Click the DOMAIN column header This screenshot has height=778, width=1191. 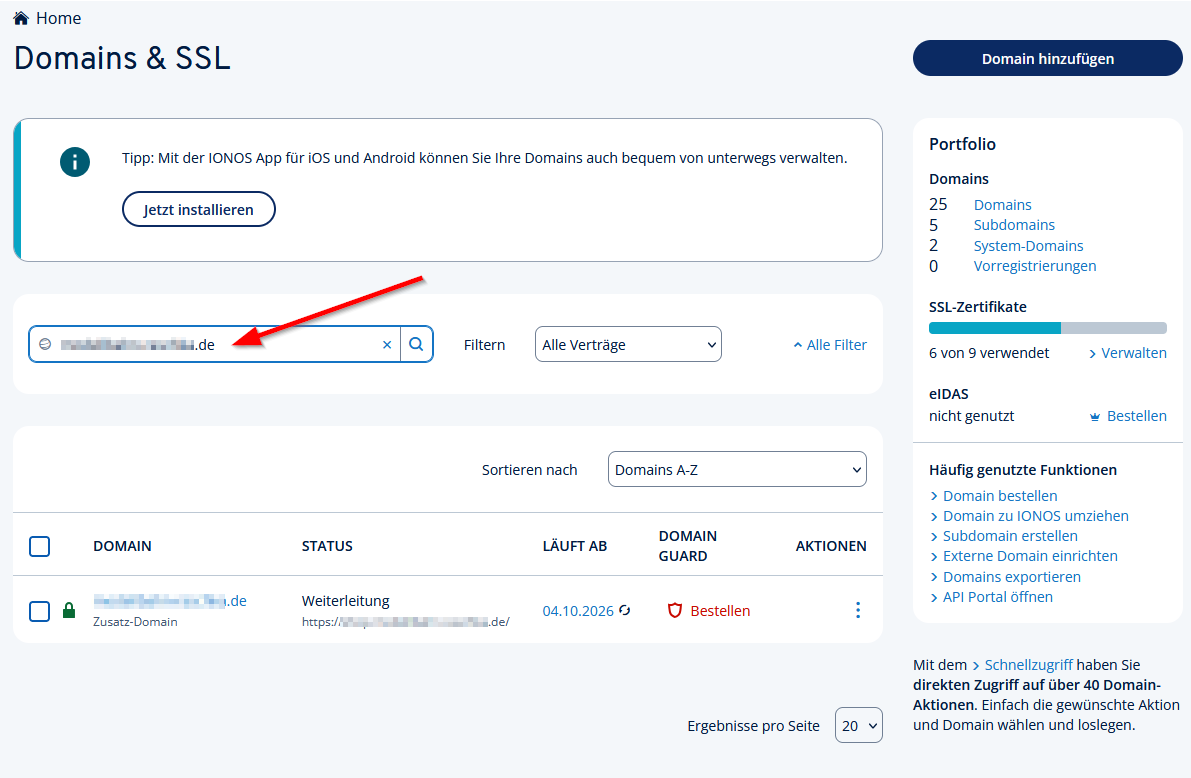coord(122,546)
